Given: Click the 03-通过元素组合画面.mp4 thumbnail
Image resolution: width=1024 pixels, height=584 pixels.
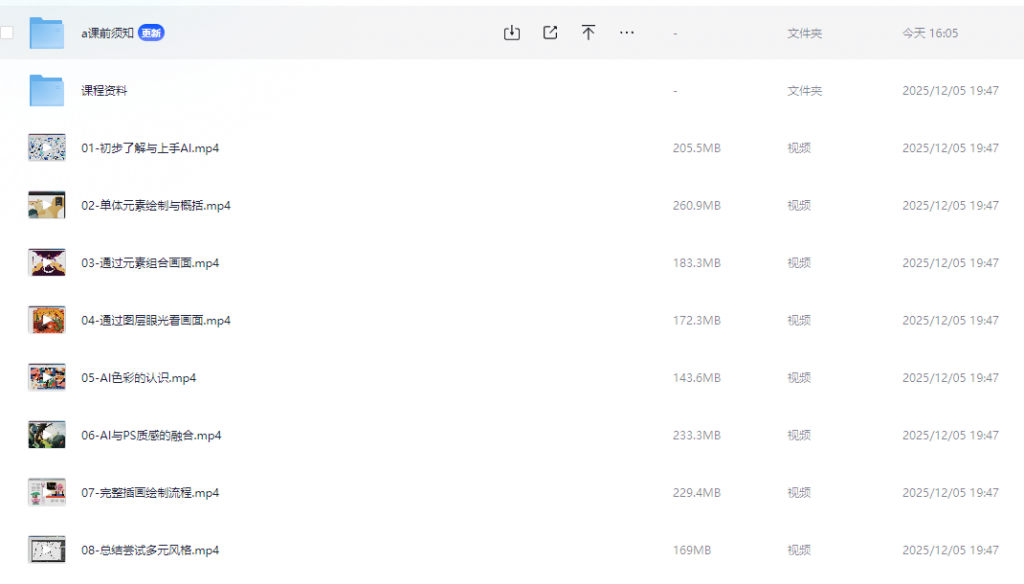Looking at the screenshot, I should coord(47,263).
